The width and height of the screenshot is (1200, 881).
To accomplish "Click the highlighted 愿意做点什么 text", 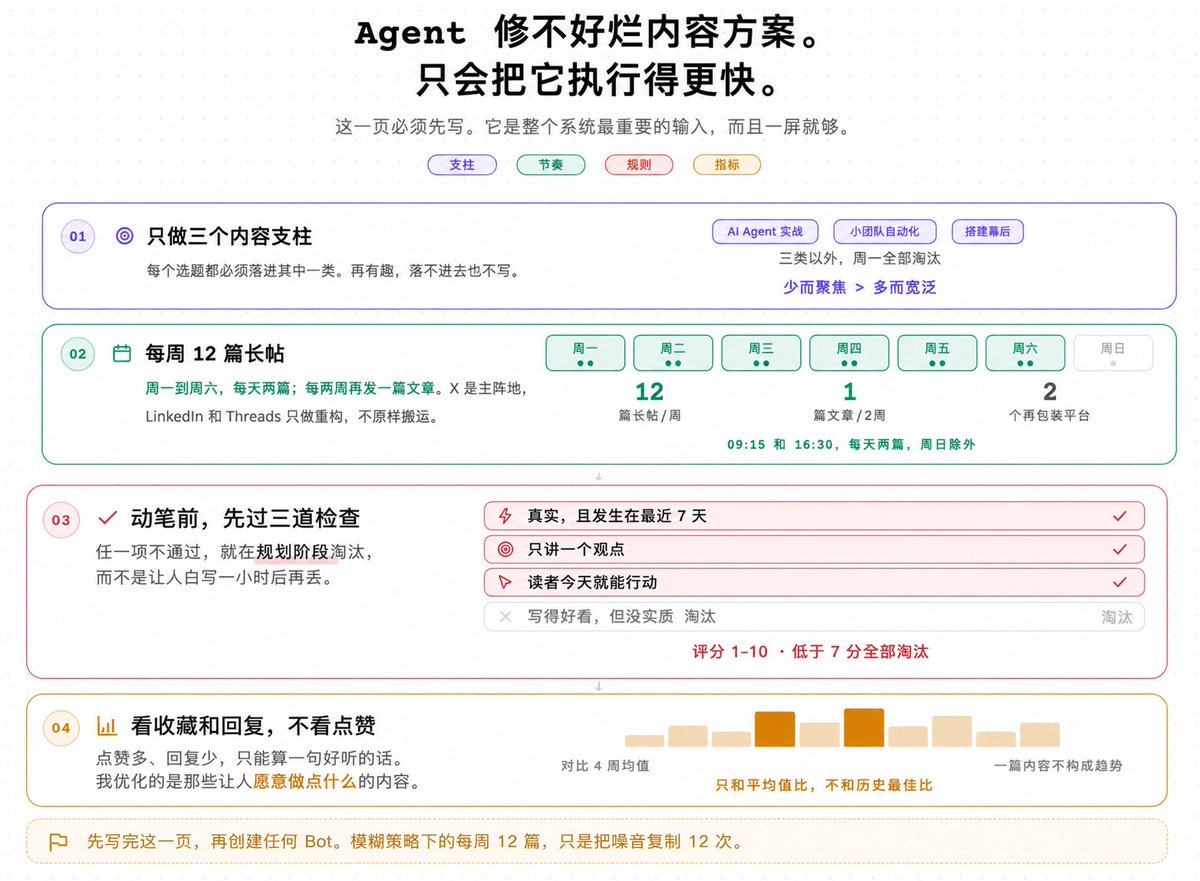I will coord(304,781).
